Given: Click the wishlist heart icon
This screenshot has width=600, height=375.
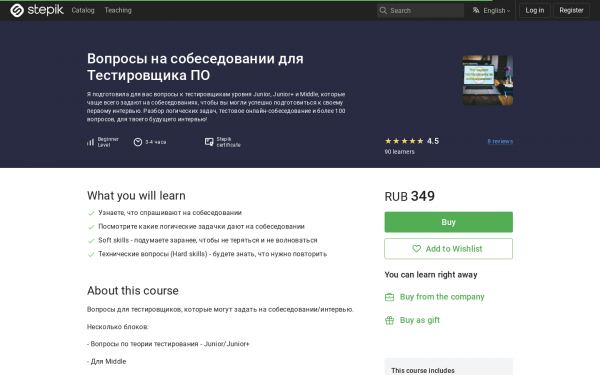Looking at the screenshot, I should pos(416,249).
